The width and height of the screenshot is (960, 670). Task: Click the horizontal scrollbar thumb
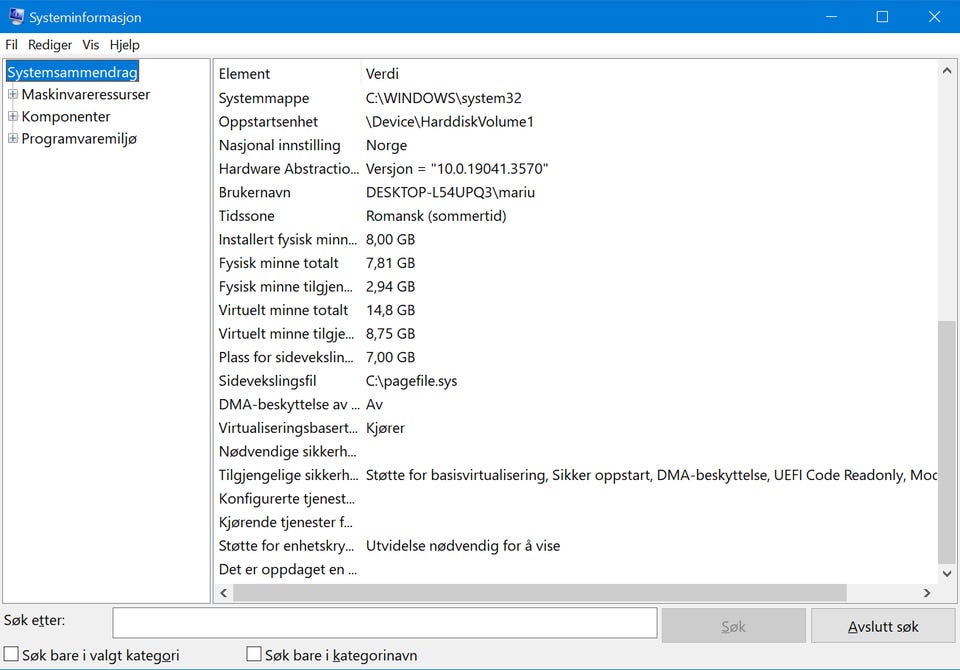pyautogui.click(x=540, y=593)
